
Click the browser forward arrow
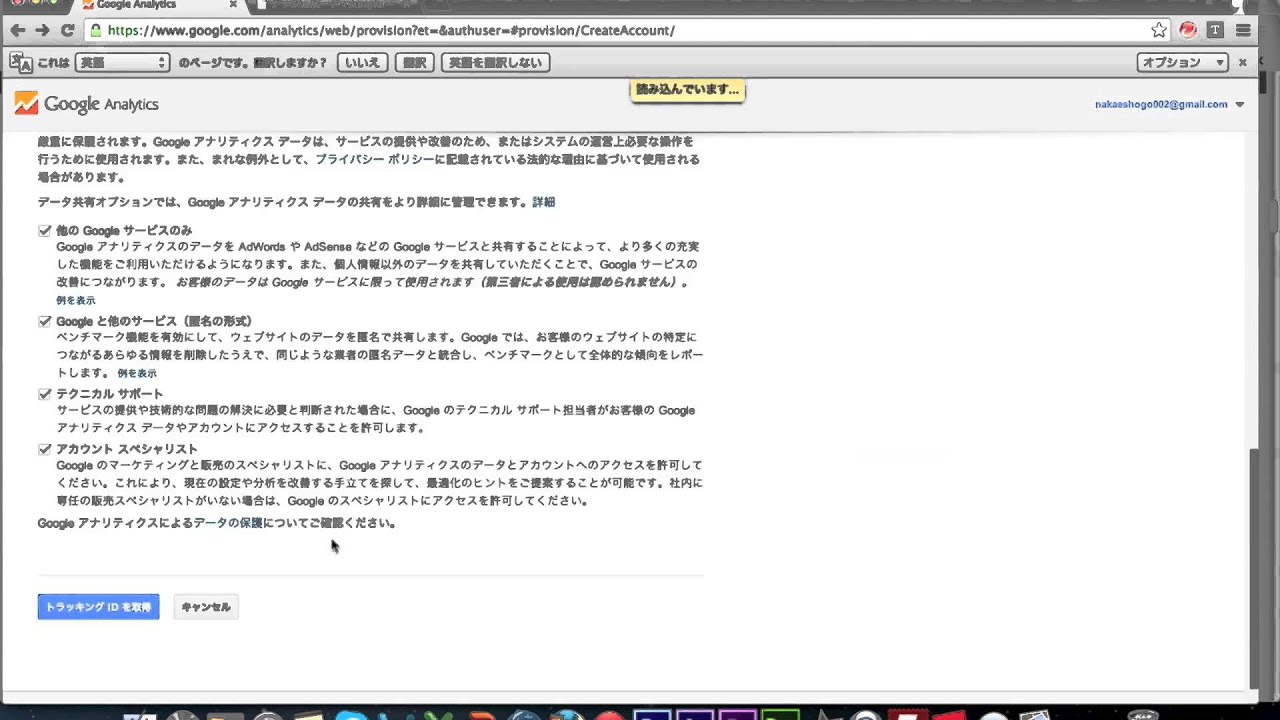(42, 31)
